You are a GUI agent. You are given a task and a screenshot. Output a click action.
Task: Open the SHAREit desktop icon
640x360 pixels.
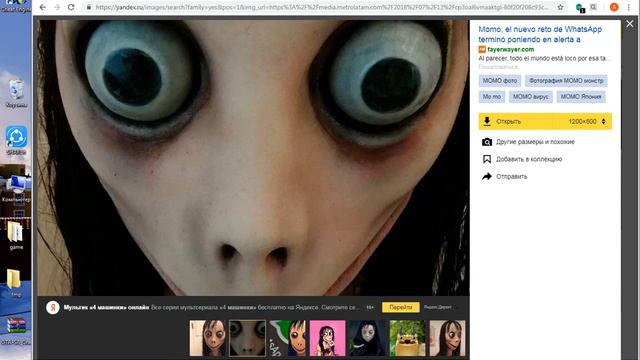[x=16, y=140]
